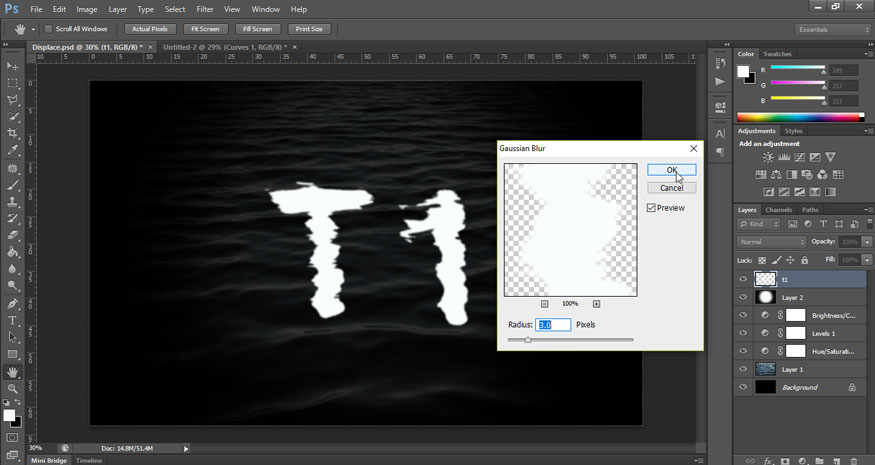Uncheck the Preview checkbox
This screenshot has height=465, width=875.
[x=652, y=208]
